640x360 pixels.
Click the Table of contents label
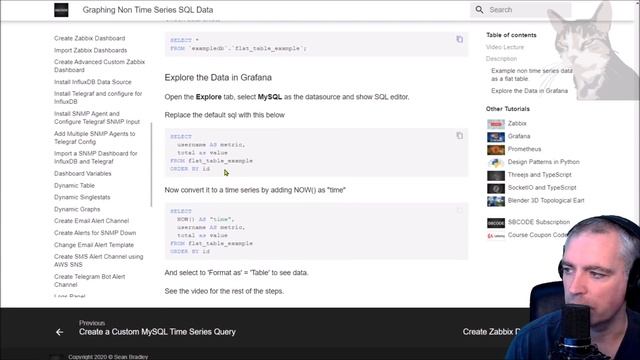(x=511, y=35)
